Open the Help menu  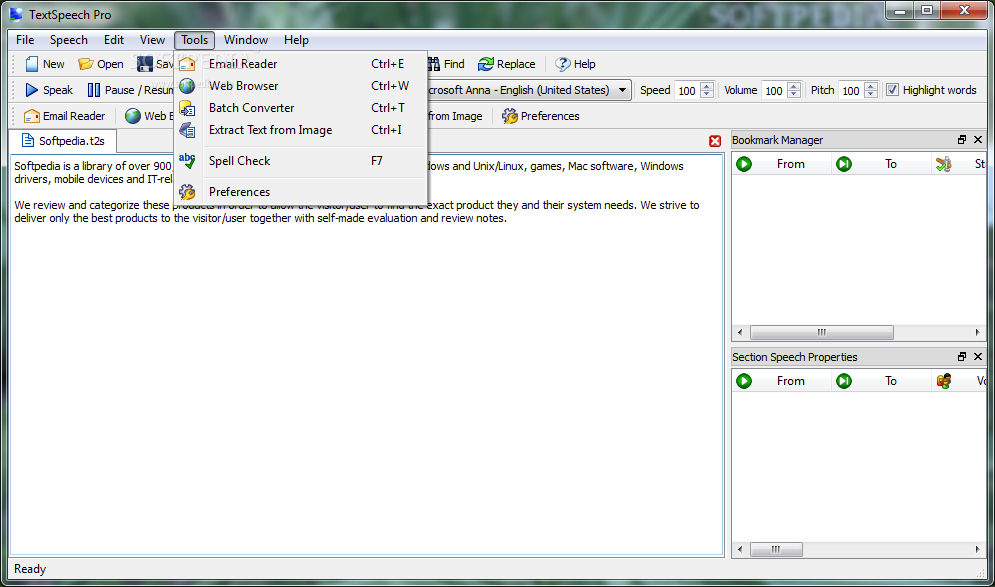point(296,40)
